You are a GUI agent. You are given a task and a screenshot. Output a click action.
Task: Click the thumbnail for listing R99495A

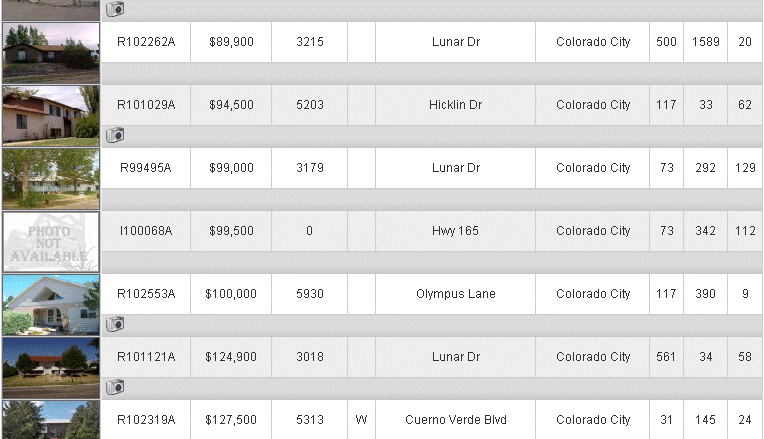tap(51, 179)
